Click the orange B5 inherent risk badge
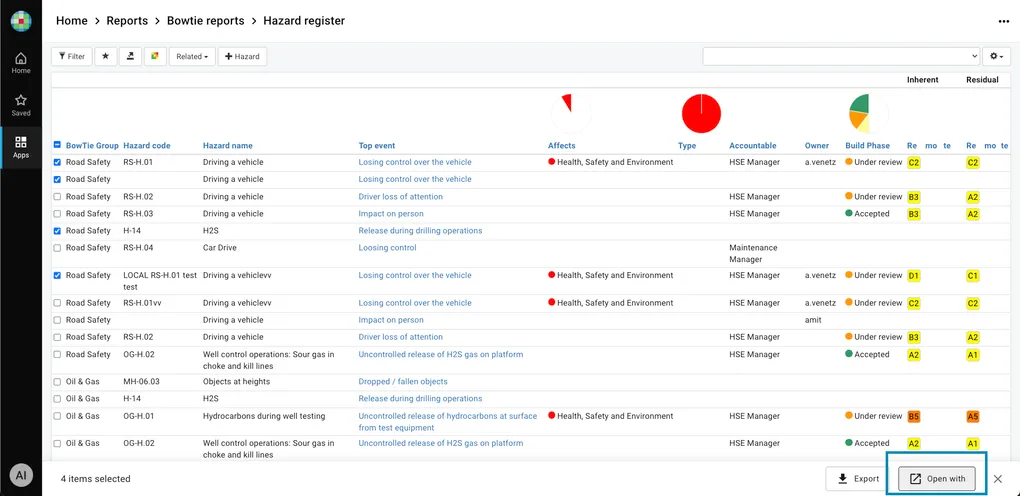 coord(914,417)
